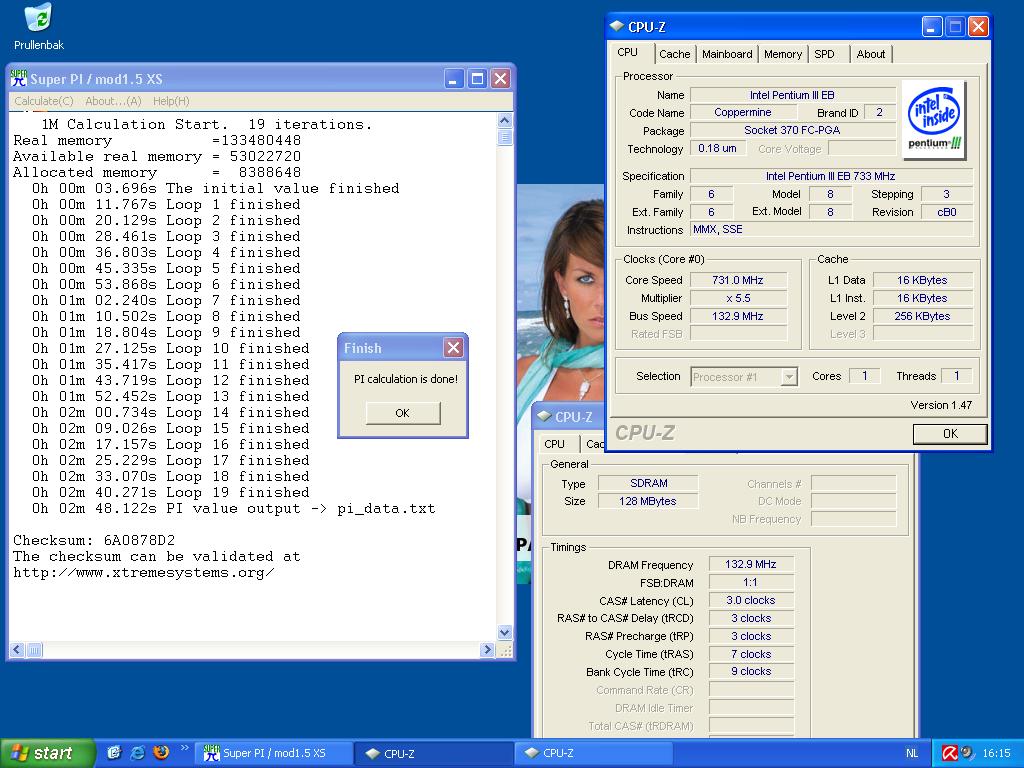Switch to Super PI taskbar button

pyautogui.click(x=275, y=753)
